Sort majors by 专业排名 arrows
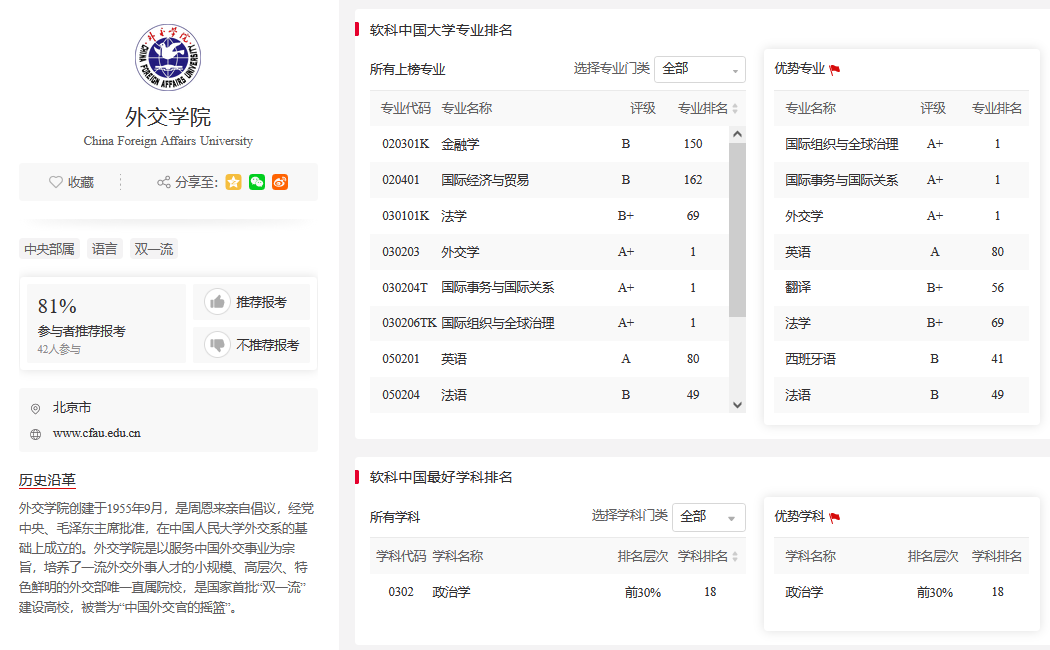This screenshot has height=650, width=1050. (x=735, y=108)
